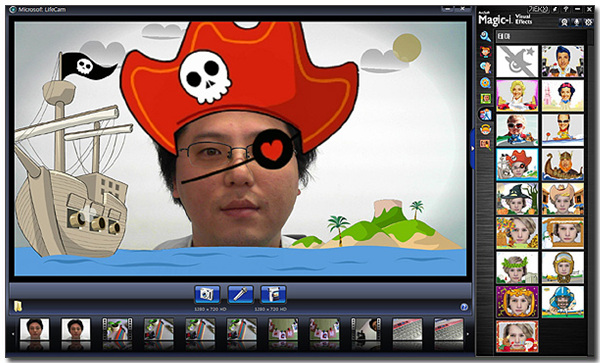Advance the thumbnail strip with right arrow

tap(468, 334)
